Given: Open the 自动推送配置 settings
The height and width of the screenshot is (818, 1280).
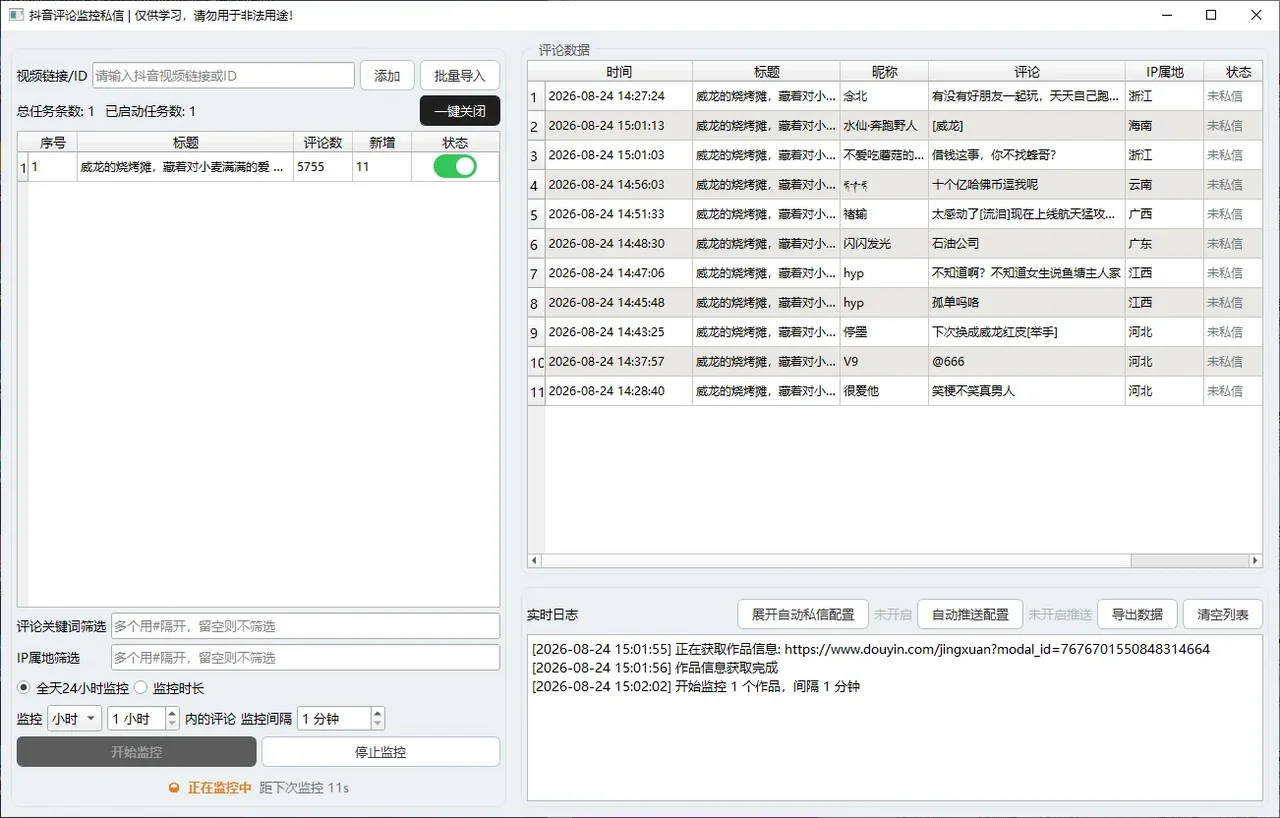Looking at the screenshot, I should tap(970, 614).
